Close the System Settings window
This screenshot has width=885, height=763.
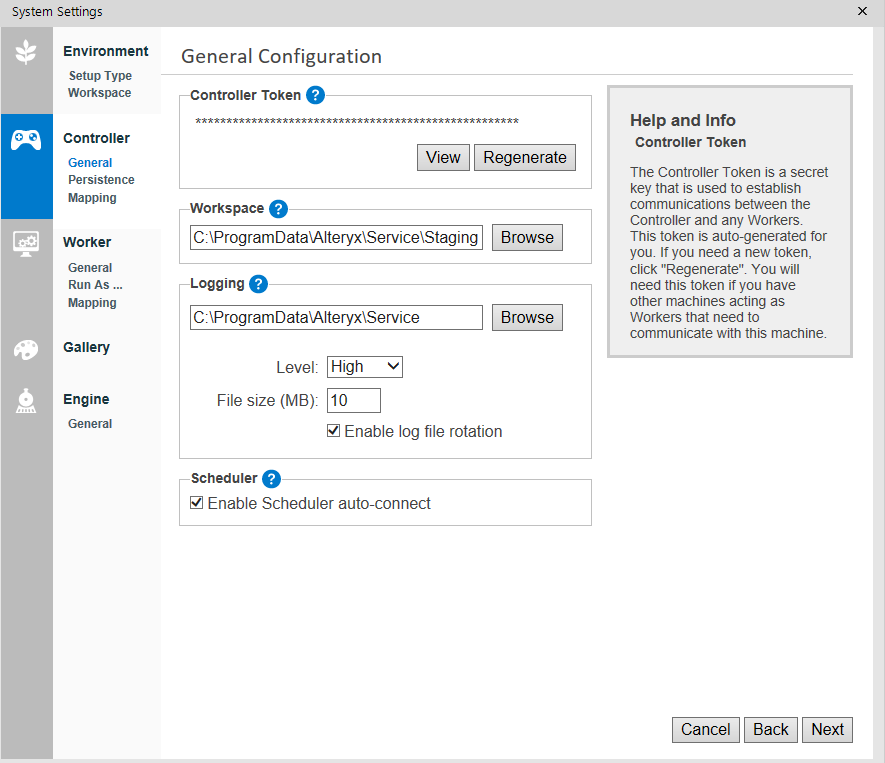click(x=862, y=11)
